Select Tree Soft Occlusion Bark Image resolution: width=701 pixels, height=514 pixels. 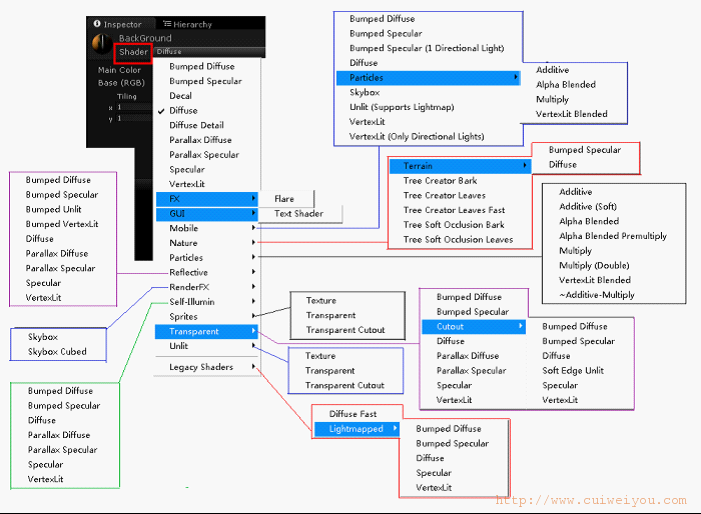[454, 225]
